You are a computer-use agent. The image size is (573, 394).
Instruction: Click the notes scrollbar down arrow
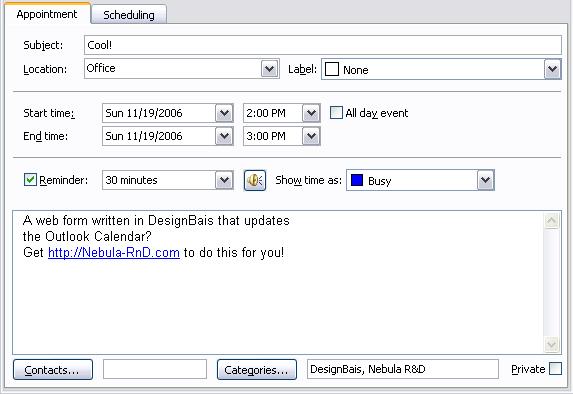coord(552,344)
